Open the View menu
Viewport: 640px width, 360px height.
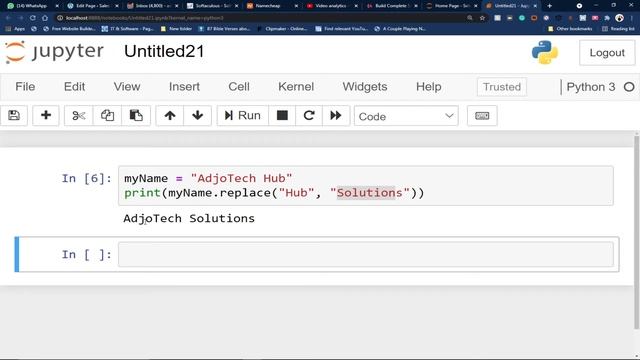pos(127,87)
